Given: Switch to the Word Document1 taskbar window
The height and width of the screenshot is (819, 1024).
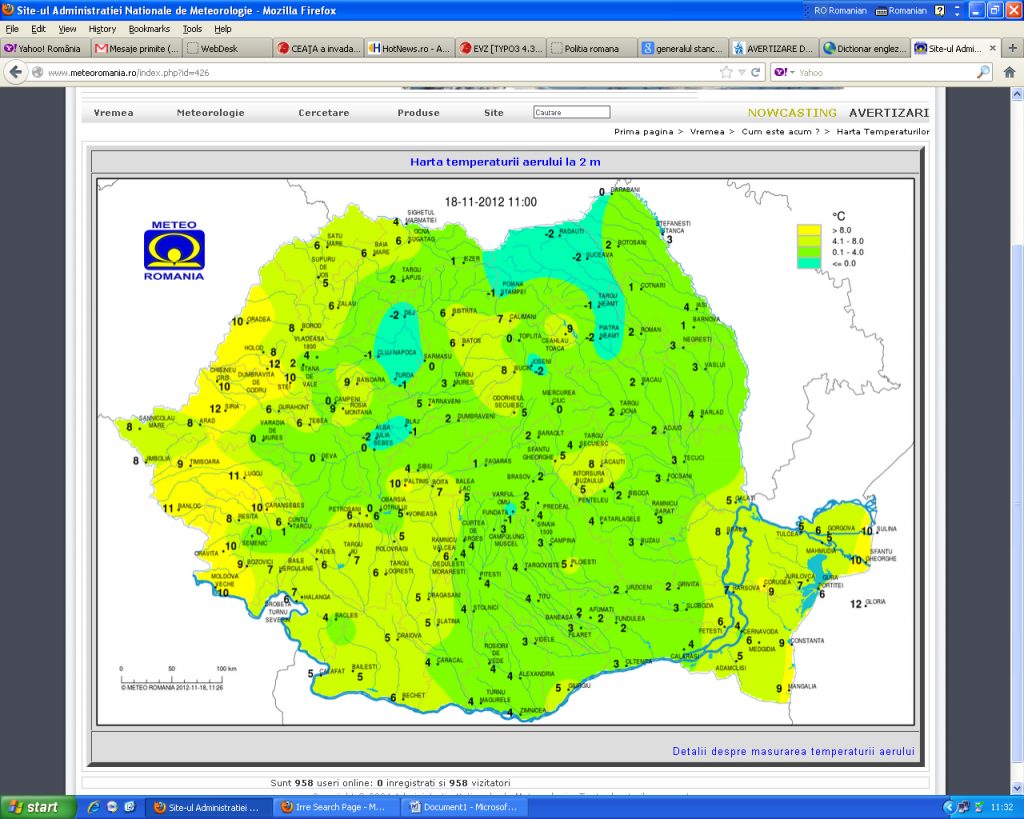Looking at the screenshot, I should point(466,806).
